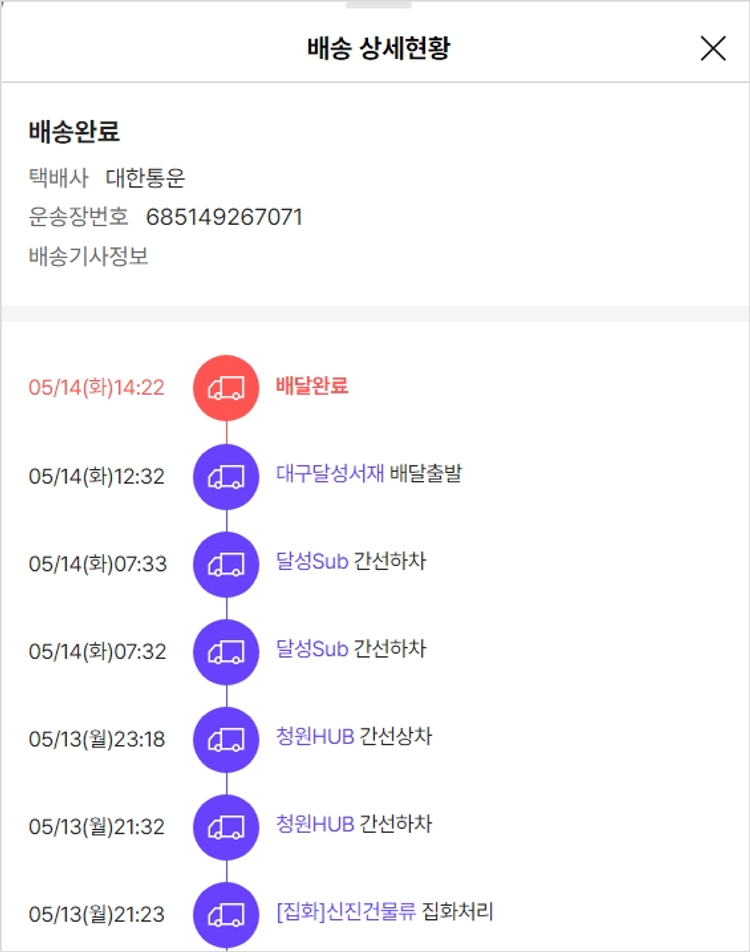Click the red 배달완료 truck icon
Viewport: 750px width, 952px height.
226,388
